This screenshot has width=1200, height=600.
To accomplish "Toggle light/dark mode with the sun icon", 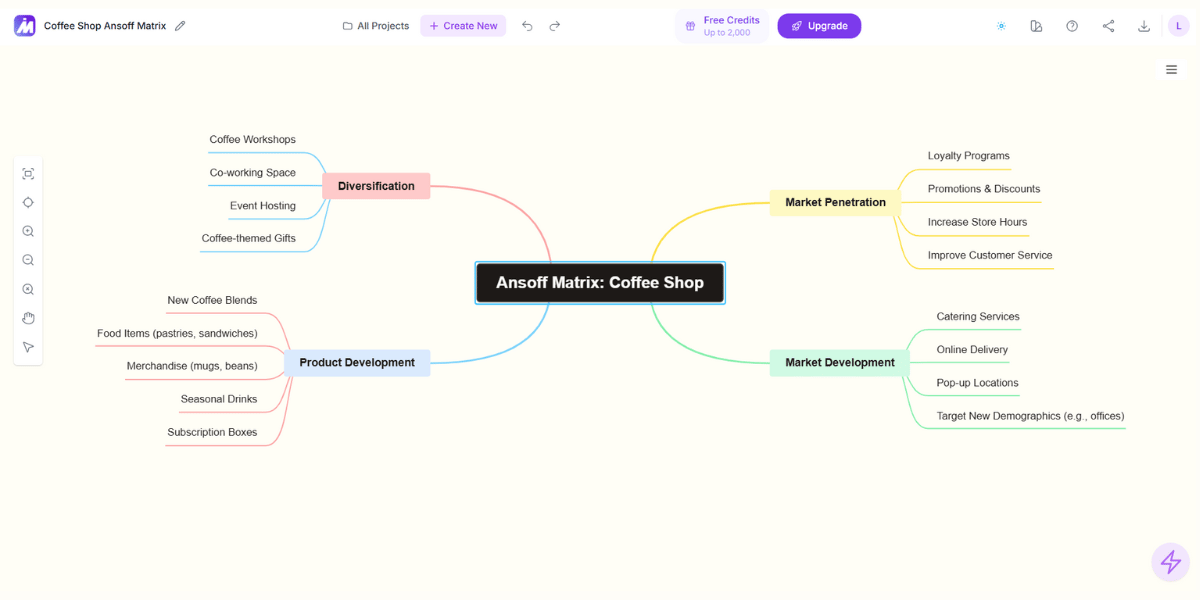I will pos(1001,25).
